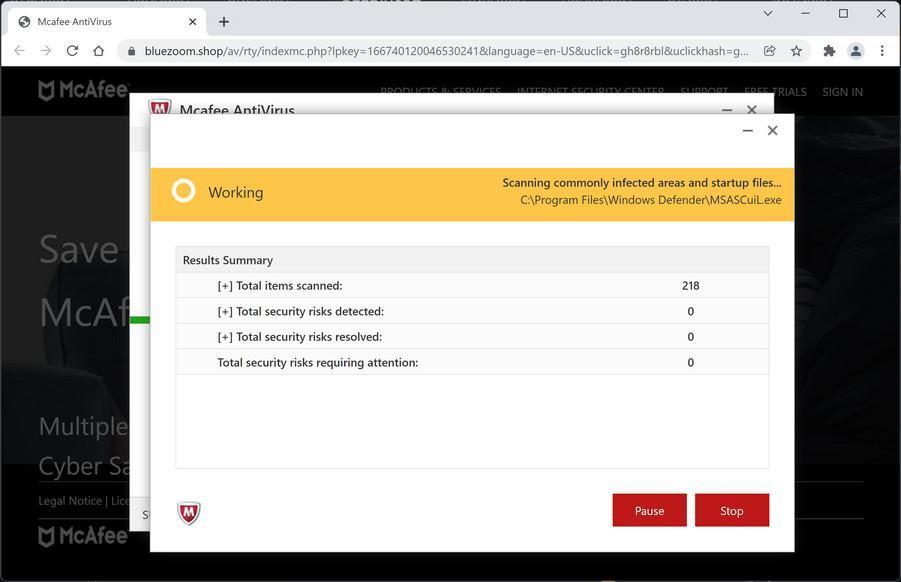Expand Total security risks detected row
The width and height of the screenshot is (901, 582).
click(x=225, y=312)
